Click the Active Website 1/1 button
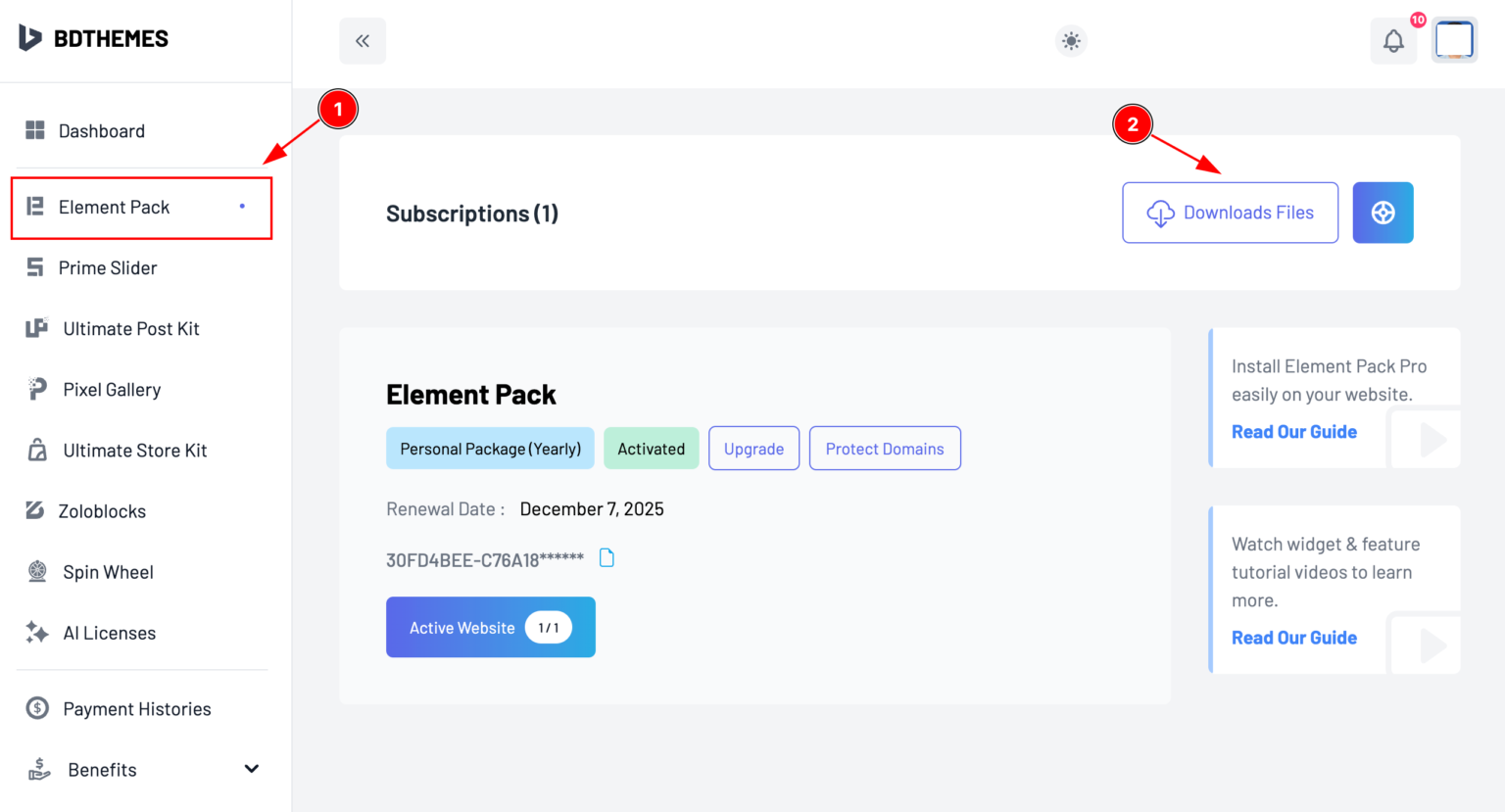The image size is (1505, 812). coord(490,627)
